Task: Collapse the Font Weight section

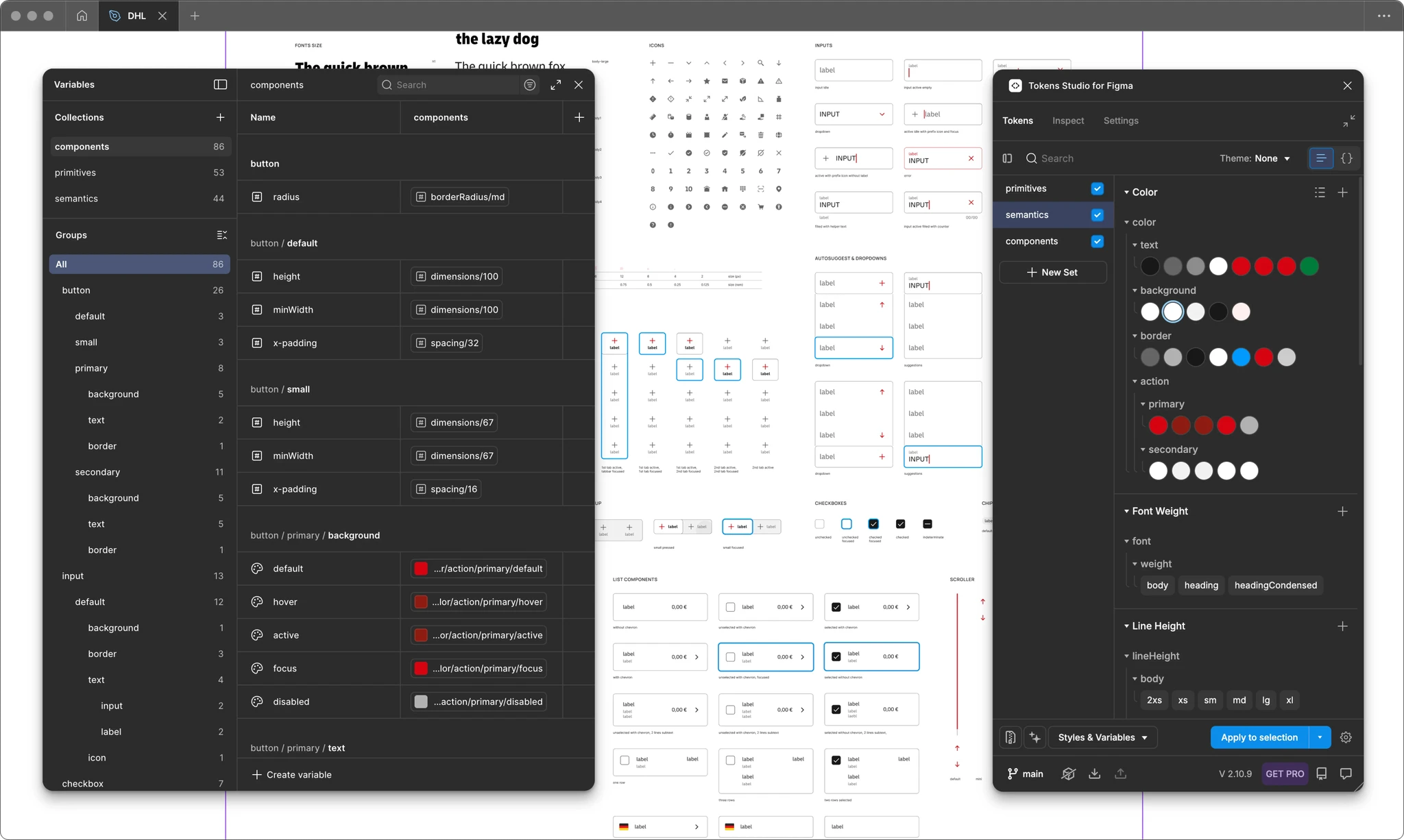Action: point(1126,511)
